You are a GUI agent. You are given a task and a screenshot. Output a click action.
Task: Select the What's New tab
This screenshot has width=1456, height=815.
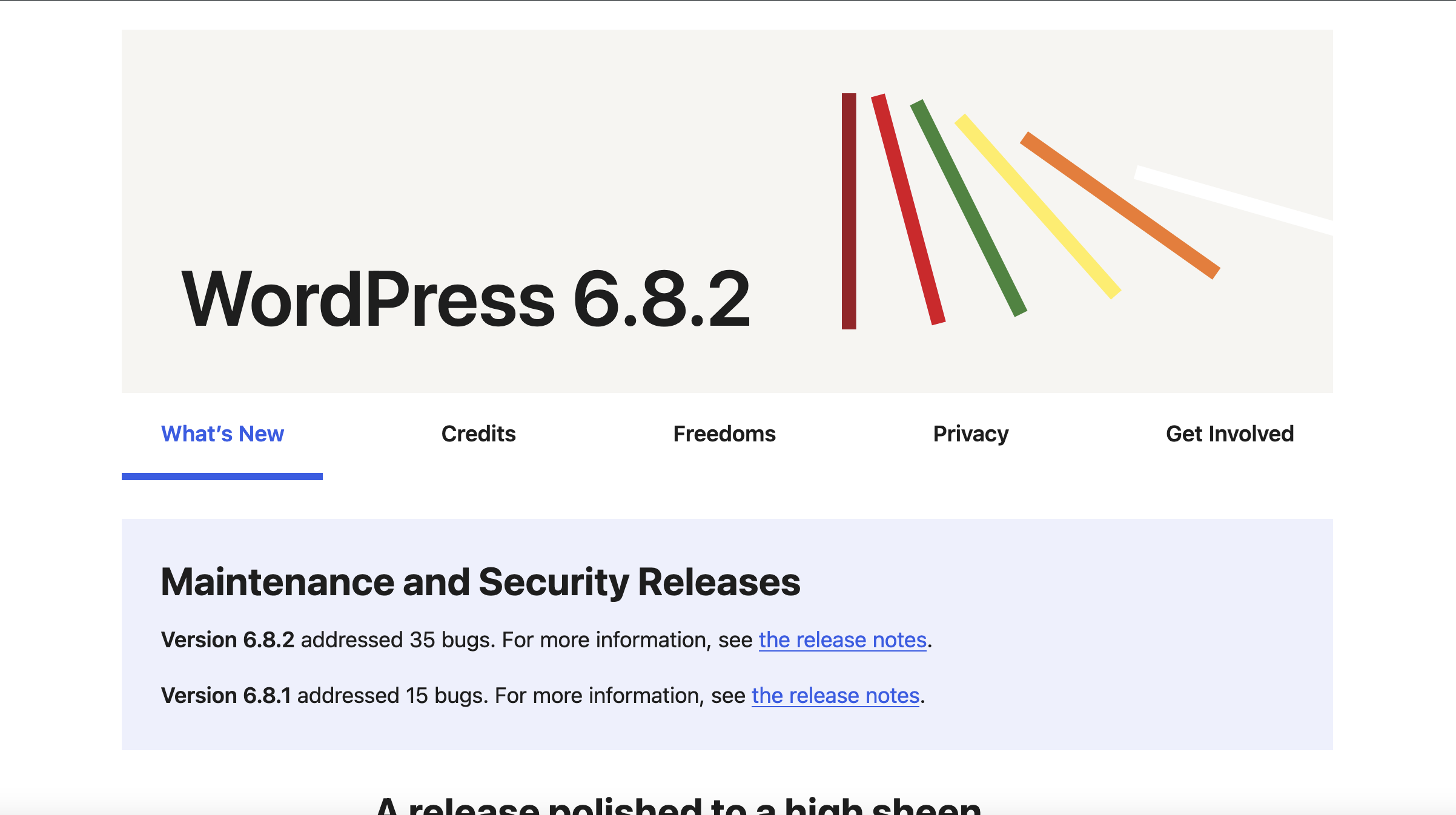click(222, 434)
